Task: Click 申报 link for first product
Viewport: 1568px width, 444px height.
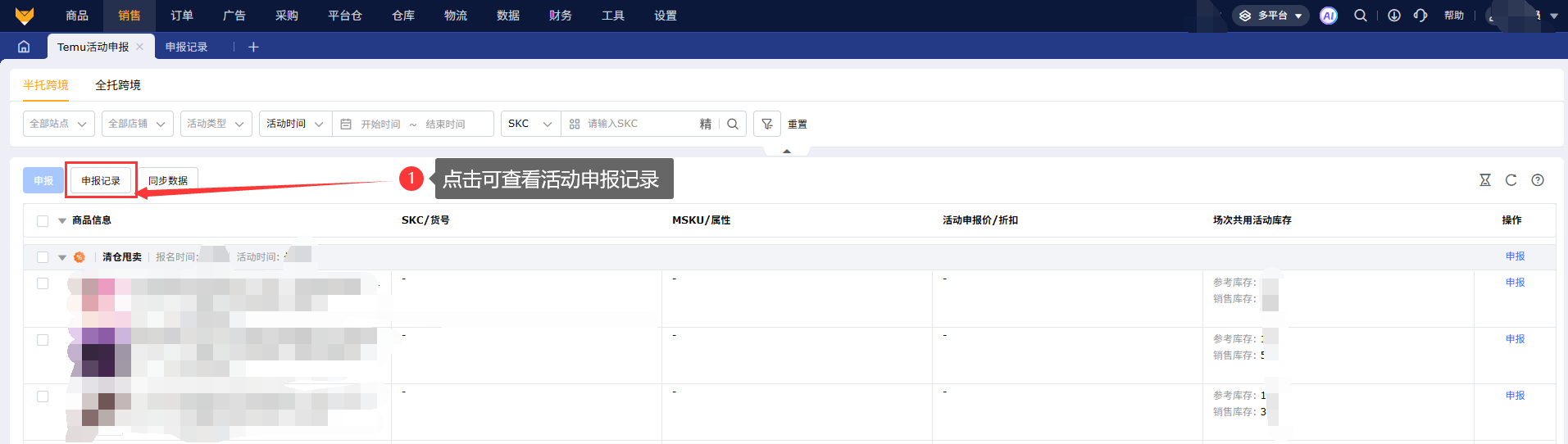Action: (x=1516, y=283)
